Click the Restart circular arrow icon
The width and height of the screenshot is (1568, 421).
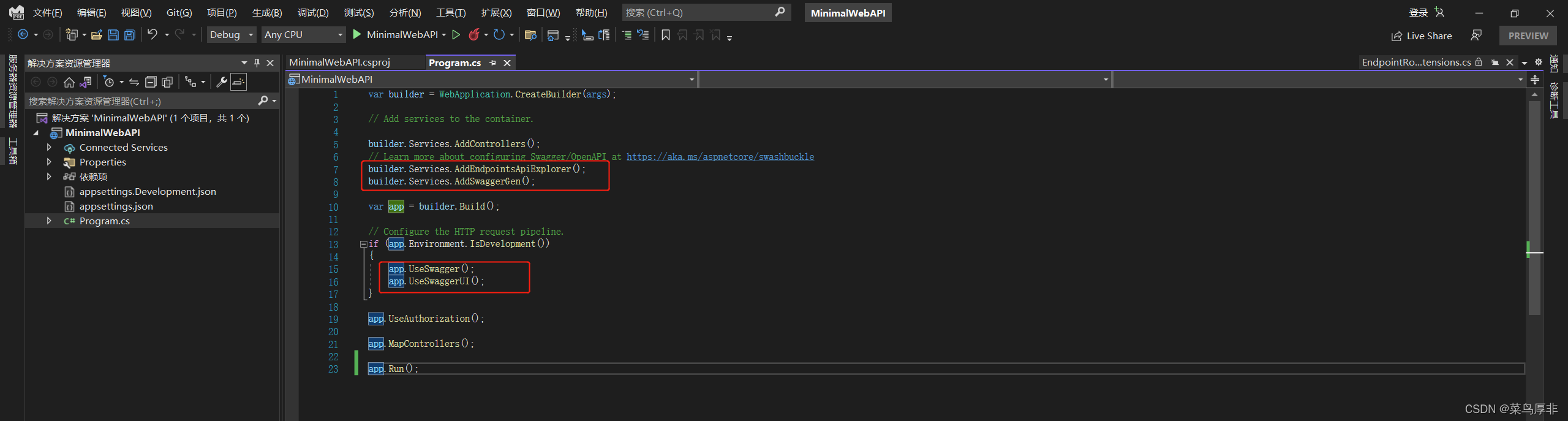click(x=499, y=35)
